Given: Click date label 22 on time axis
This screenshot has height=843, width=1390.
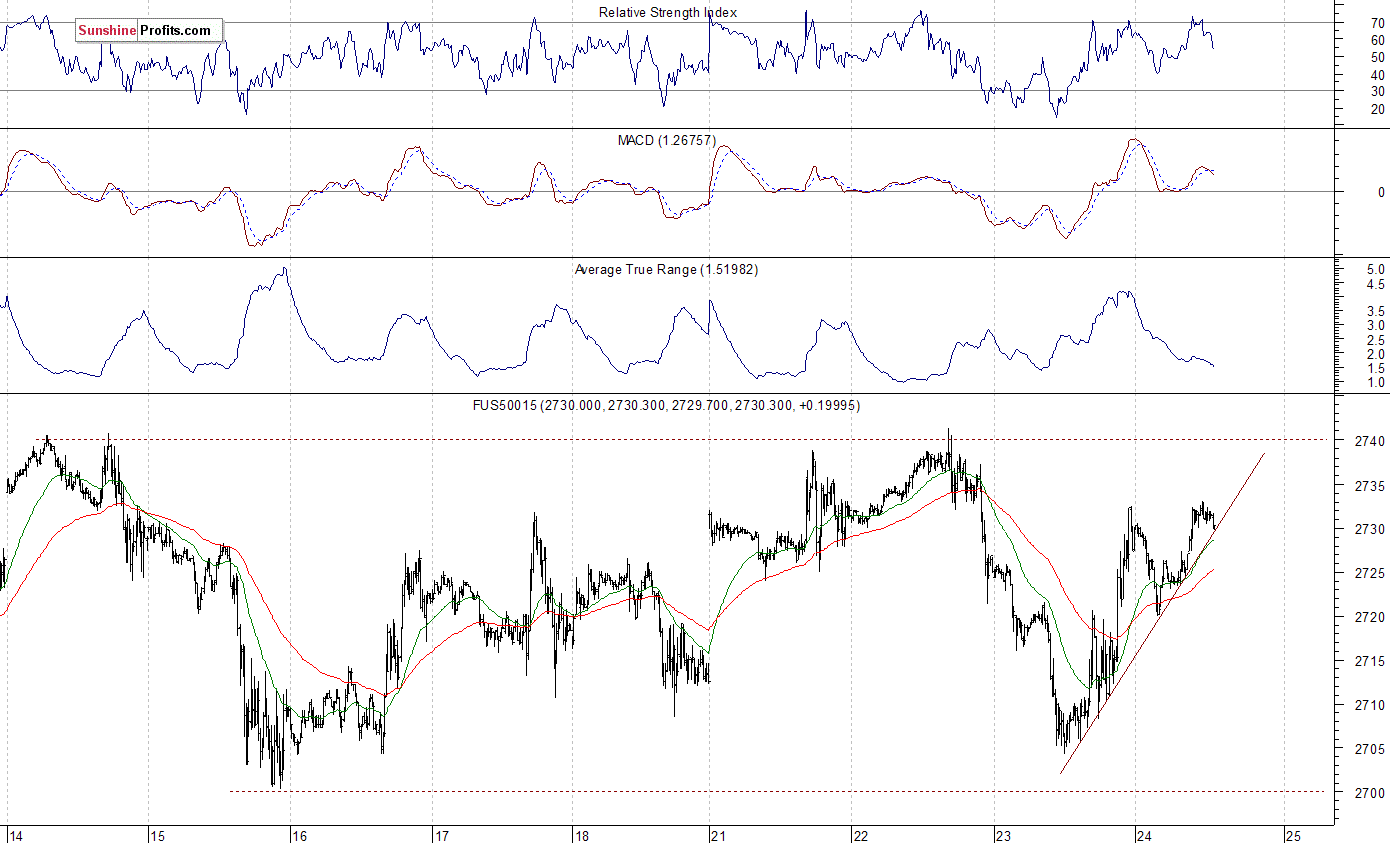Looking at the screenshot, I should pyautogui.click(x=859, y=835).
